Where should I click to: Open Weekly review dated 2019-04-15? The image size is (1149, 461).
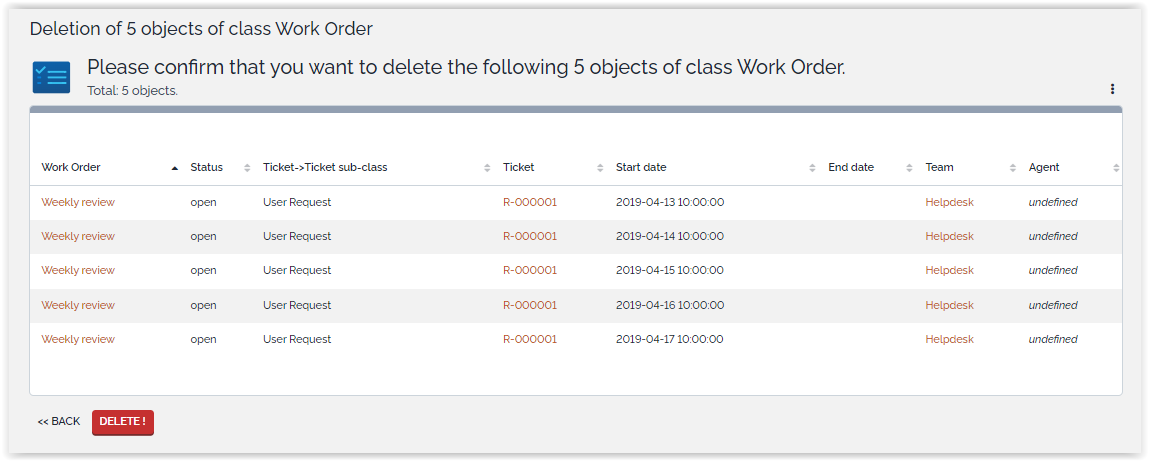click(x=78, y=270)
